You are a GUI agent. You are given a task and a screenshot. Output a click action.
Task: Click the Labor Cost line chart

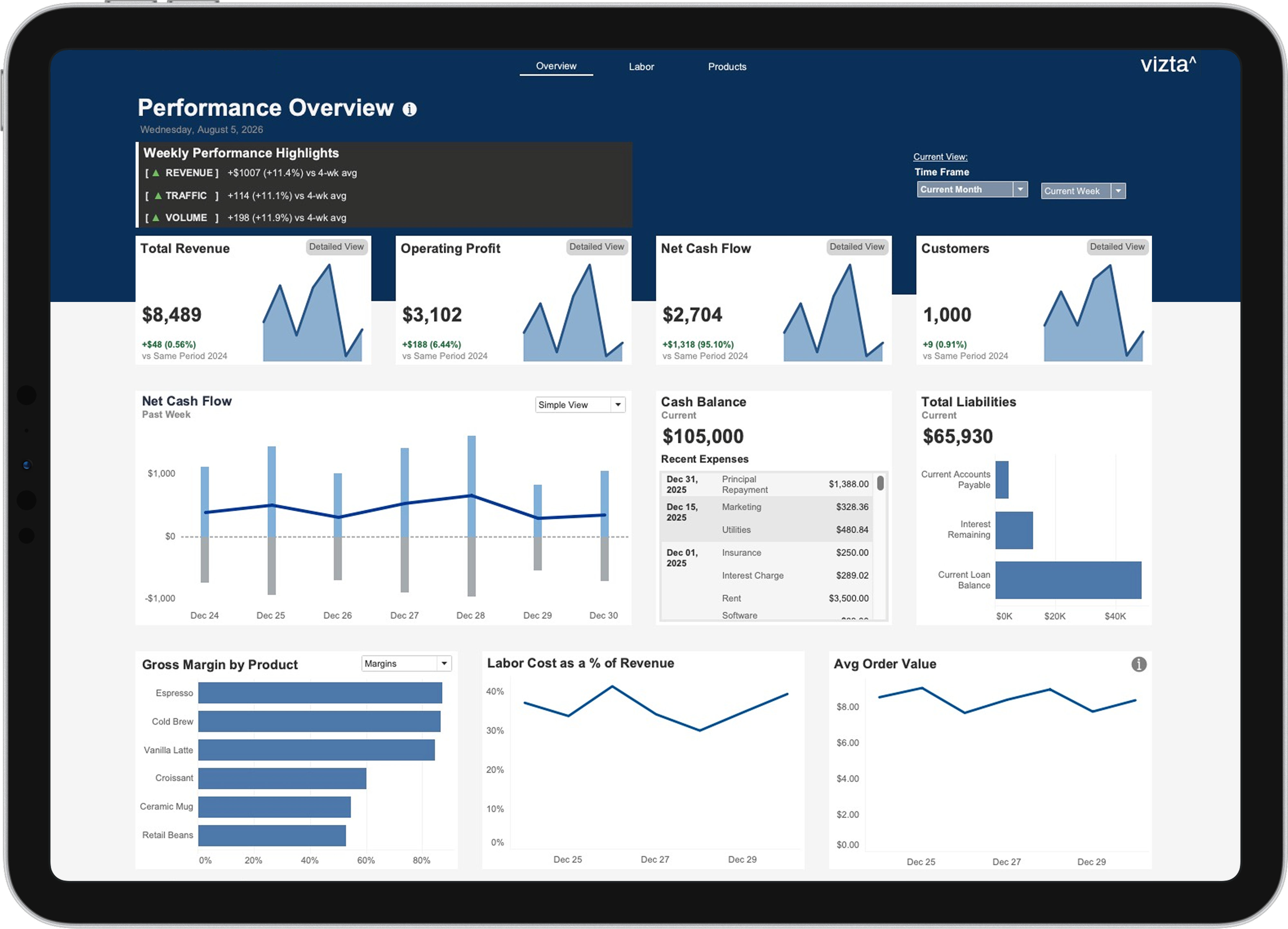656,708
